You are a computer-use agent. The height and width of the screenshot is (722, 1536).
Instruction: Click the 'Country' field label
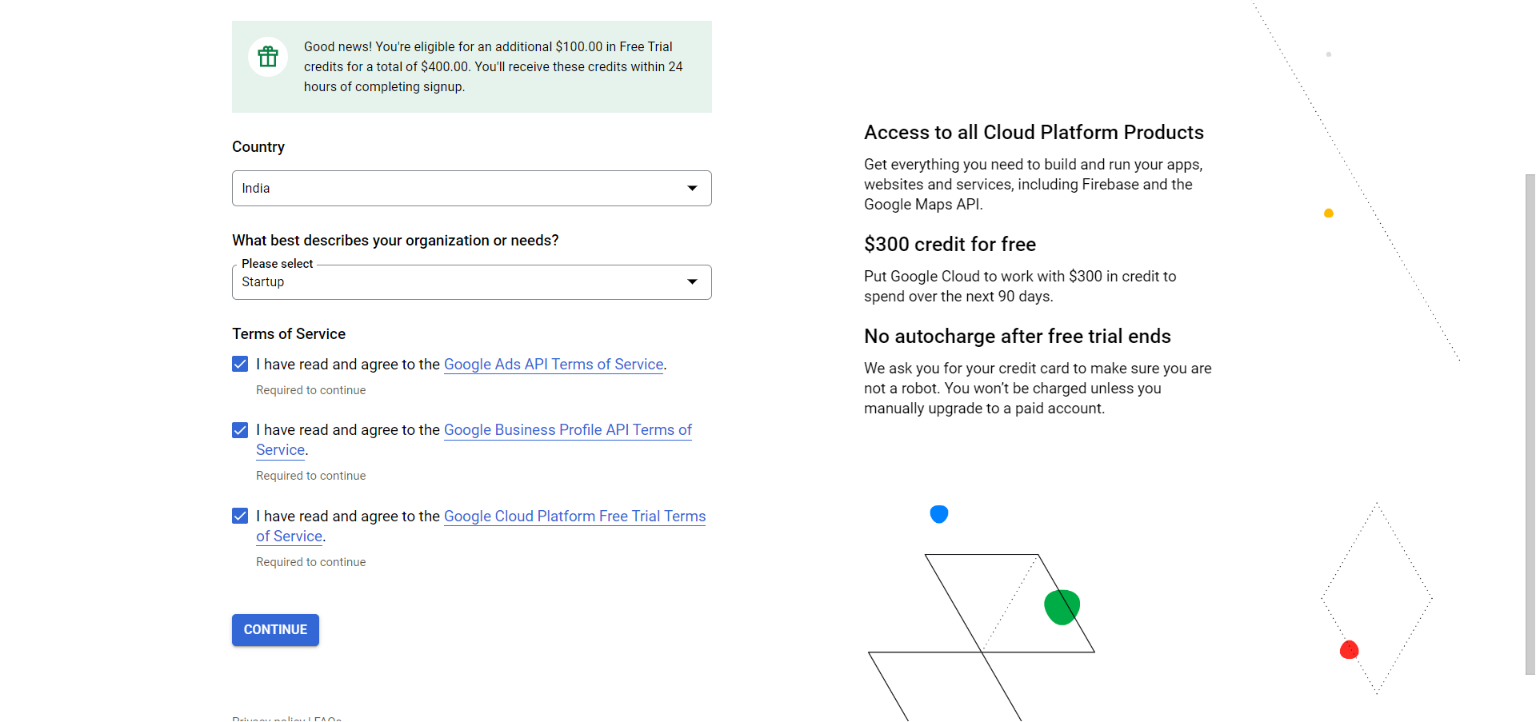[x=258, y=147]
